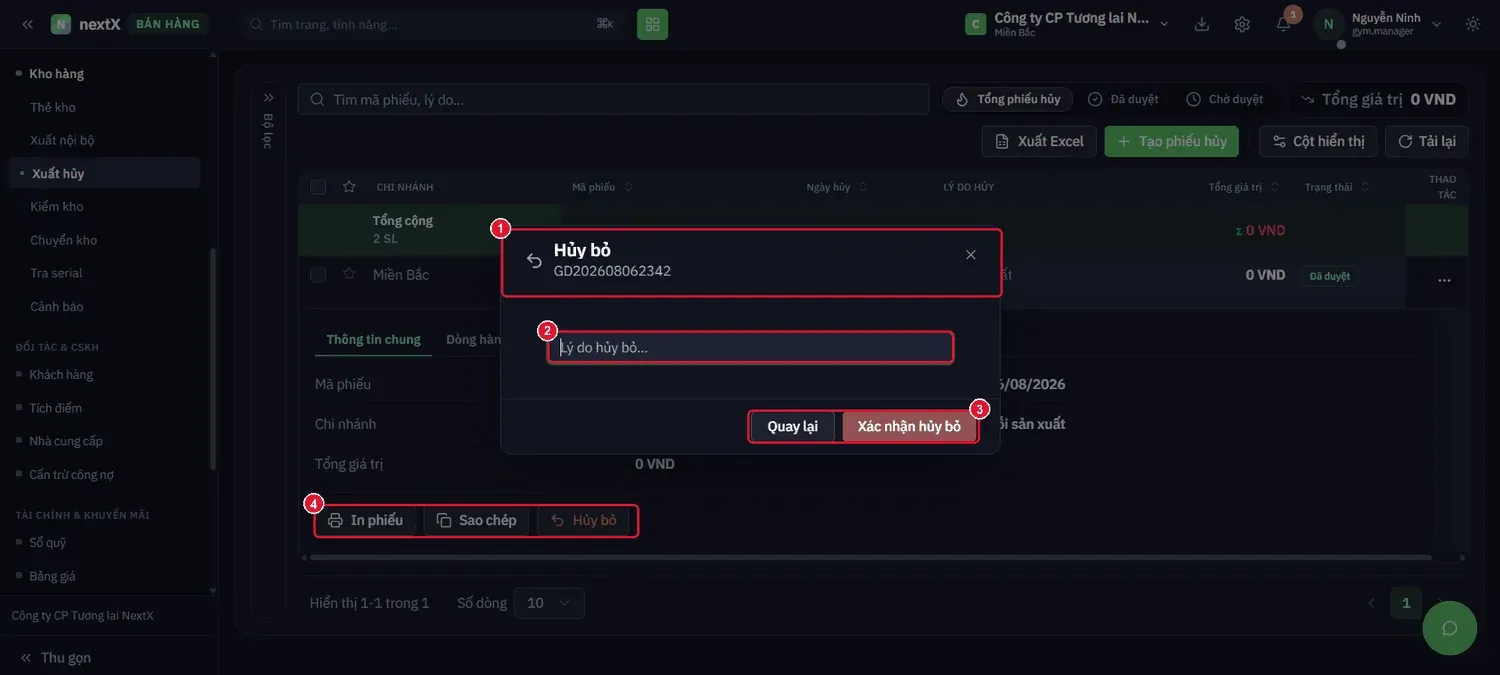Click the Quay lại button

click(793, 427)
